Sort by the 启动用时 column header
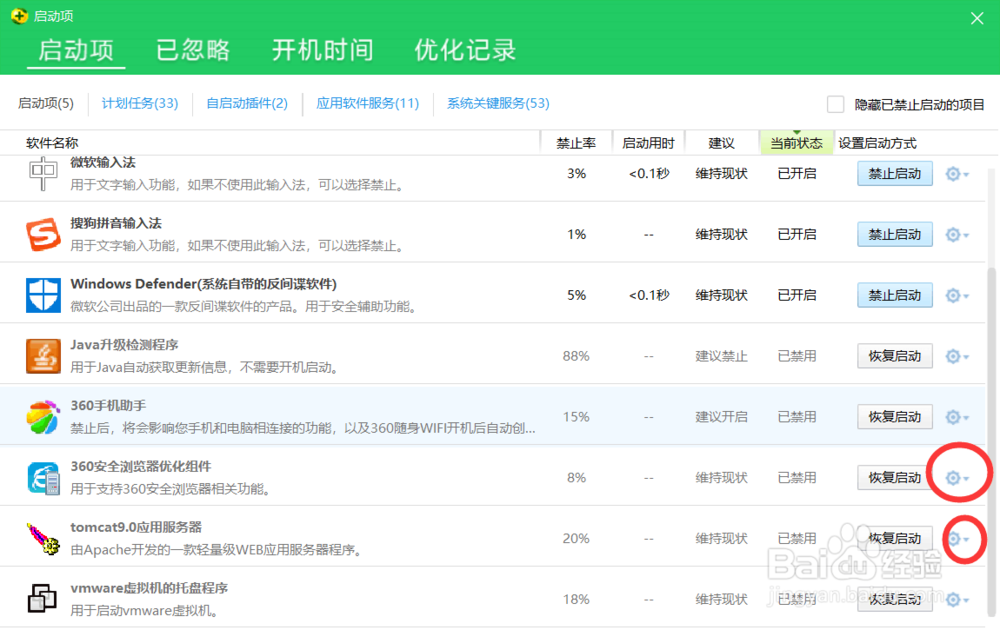The image size is (1000, 630). click(648, 143)
